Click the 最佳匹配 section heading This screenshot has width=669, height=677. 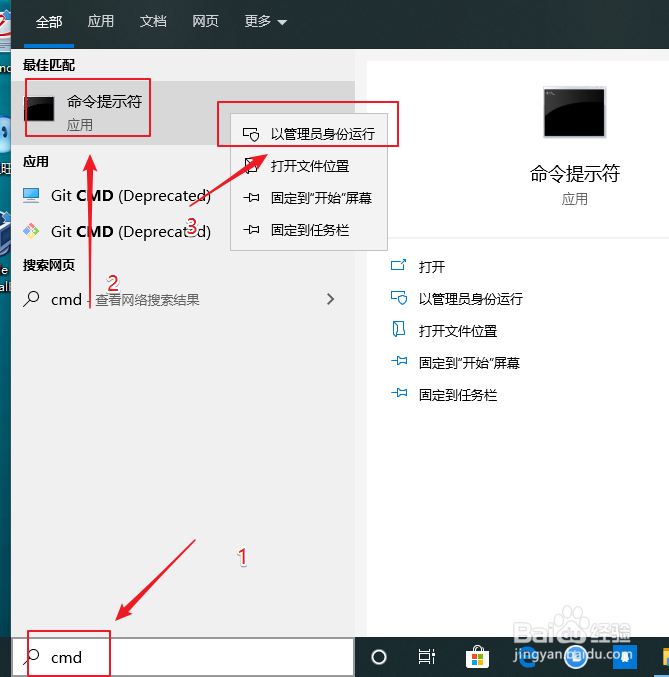click(x=49, y=65)
